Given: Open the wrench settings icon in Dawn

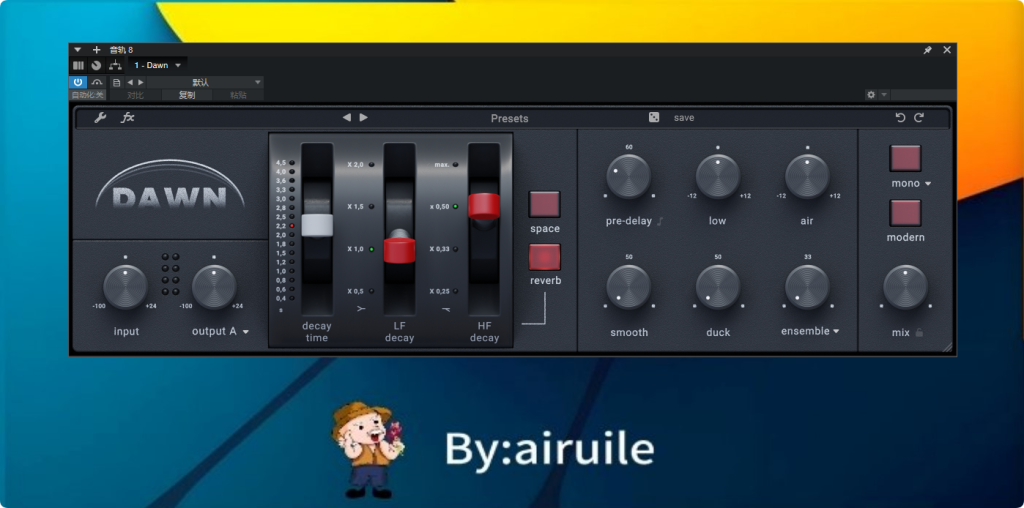Looking at the screenshot, I should click(100, 118).
